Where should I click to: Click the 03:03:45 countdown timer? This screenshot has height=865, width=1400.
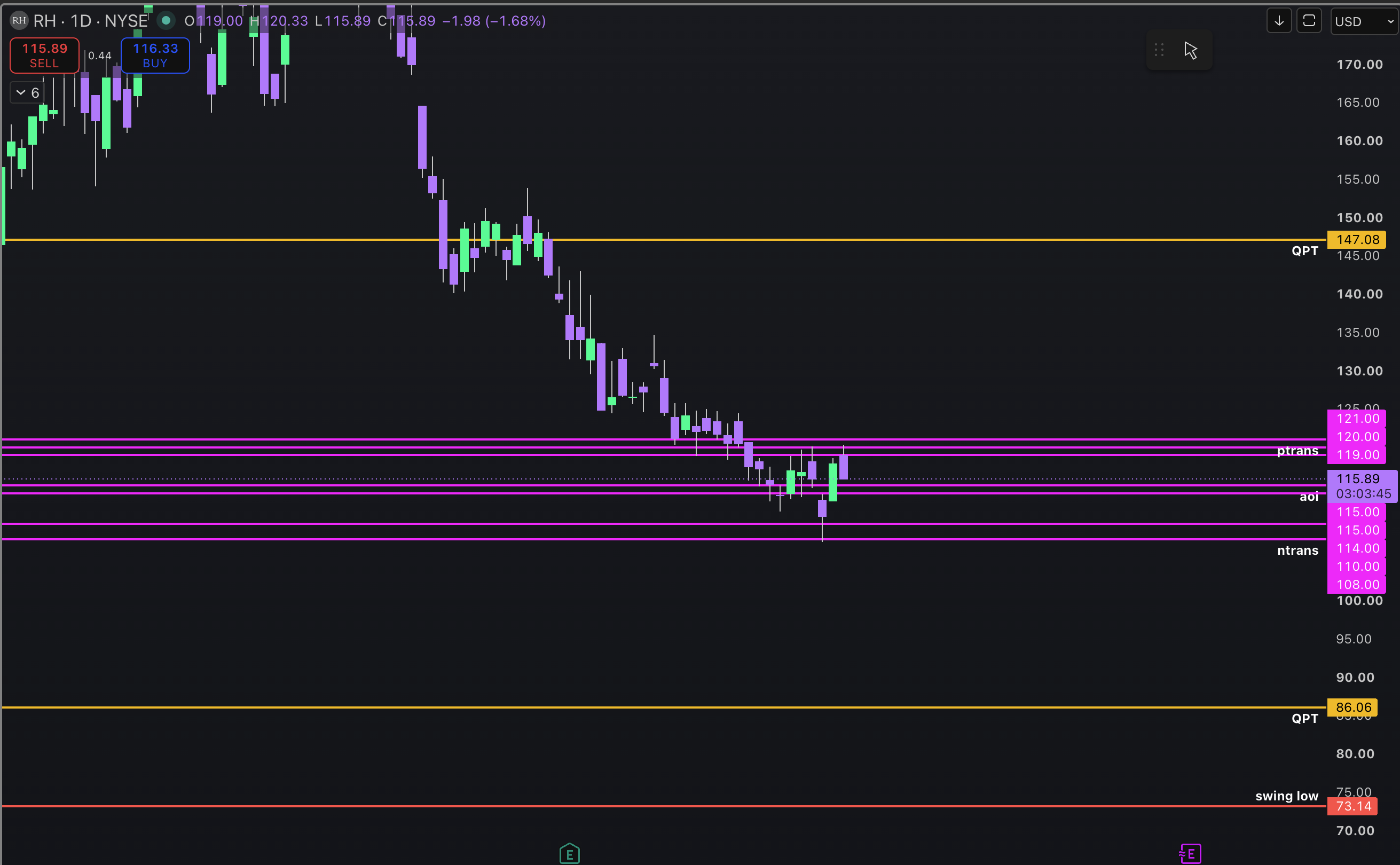click(1363, 494)
